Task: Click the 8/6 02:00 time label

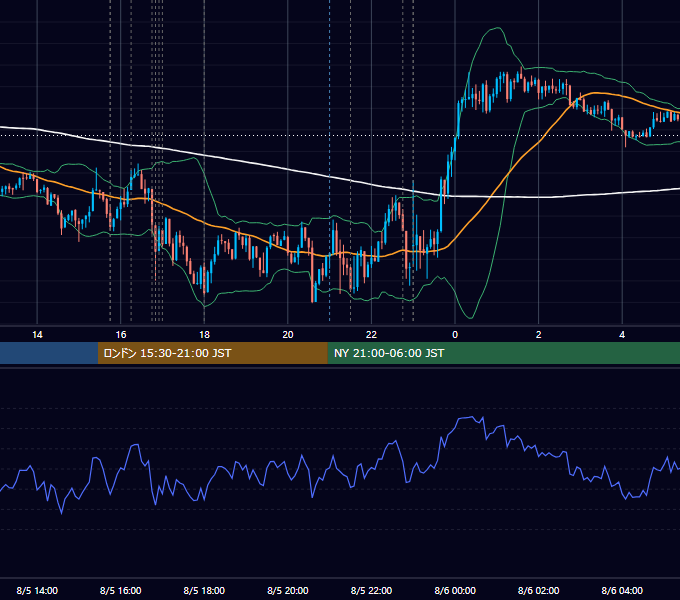Action: click(539, 590)
